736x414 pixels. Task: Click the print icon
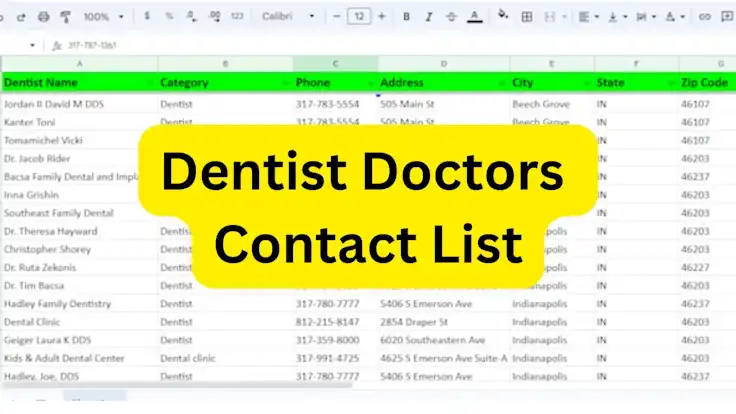(x=43, y=17)
